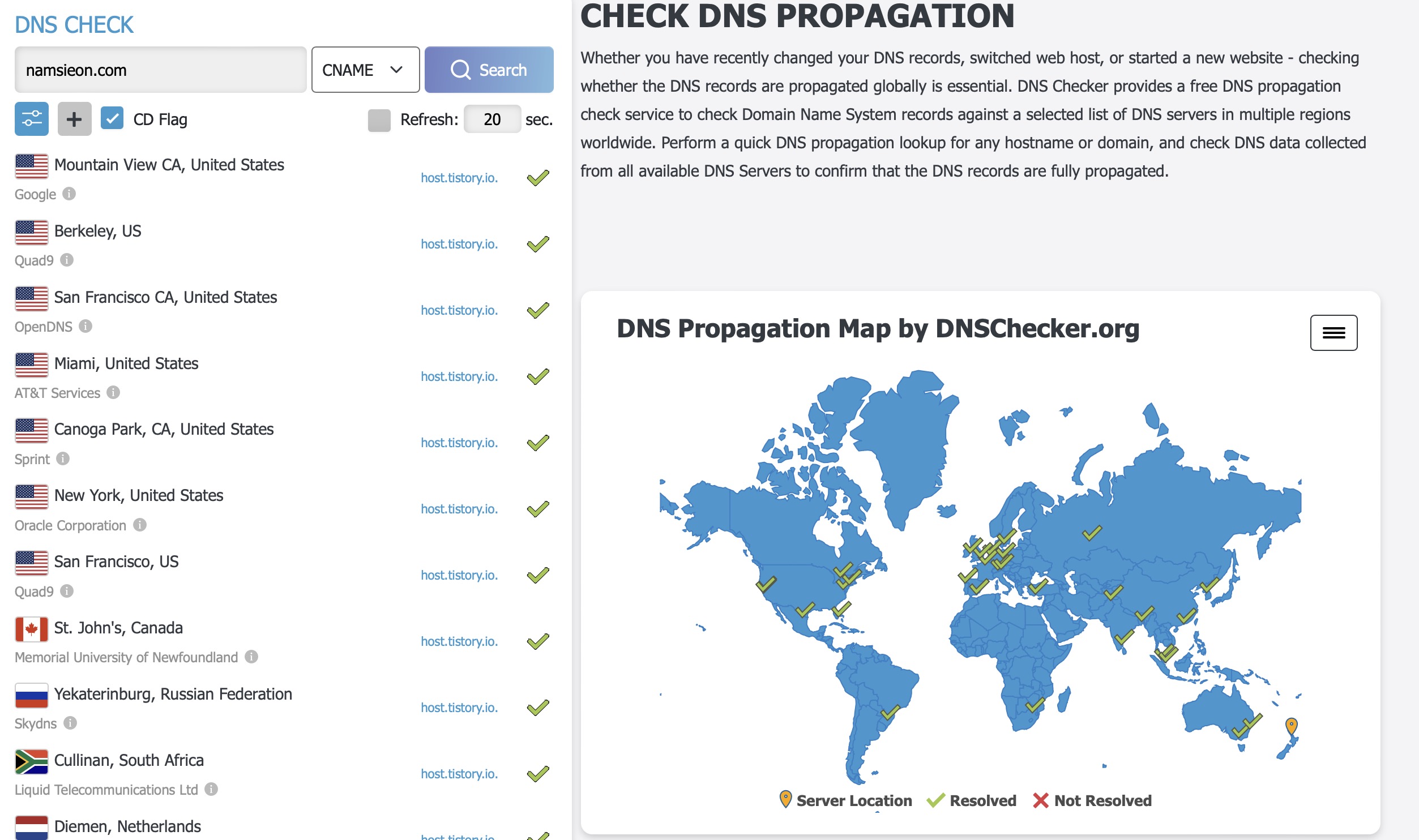This screenshot has height=840, width=1419.
Task: Click info icon next to Google
Action: tap(69, 194)
